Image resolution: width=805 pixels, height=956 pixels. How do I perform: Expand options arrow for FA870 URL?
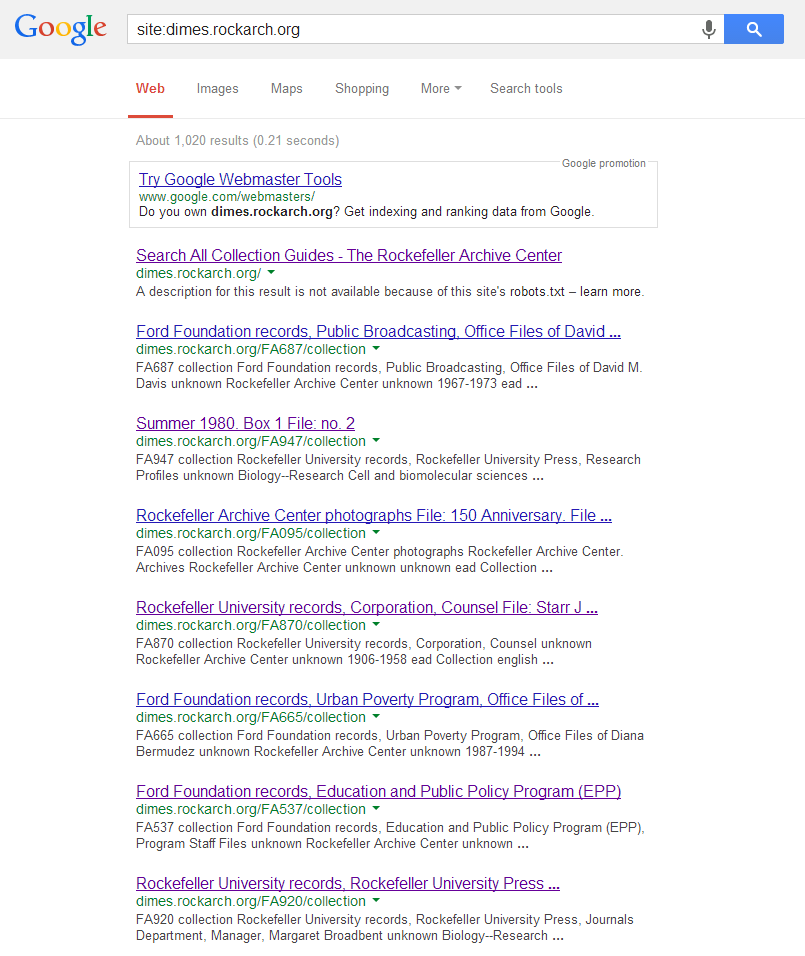tap(376, 625)
